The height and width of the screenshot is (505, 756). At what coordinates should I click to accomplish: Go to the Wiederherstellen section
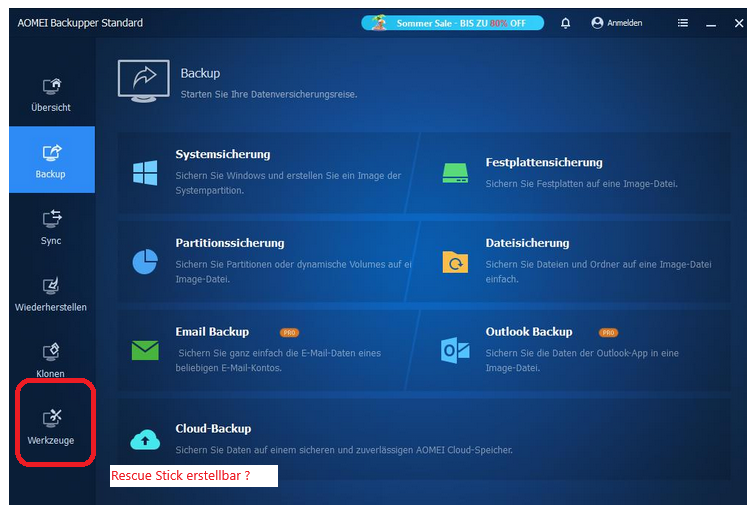pyautogui.click(x=51, y=294)
